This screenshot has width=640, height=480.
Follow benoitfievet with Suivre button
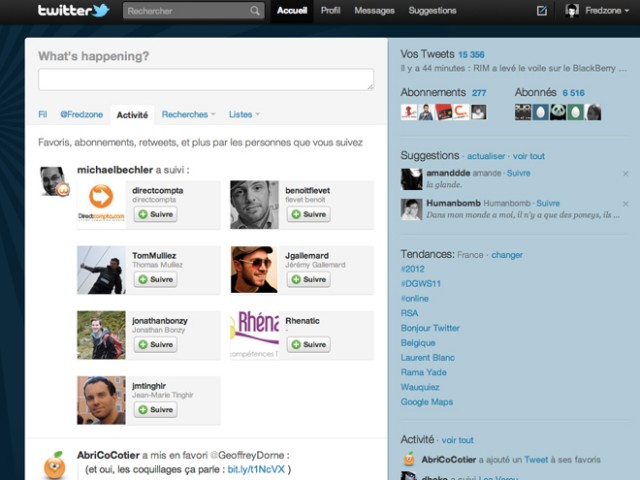click(309, 214)
